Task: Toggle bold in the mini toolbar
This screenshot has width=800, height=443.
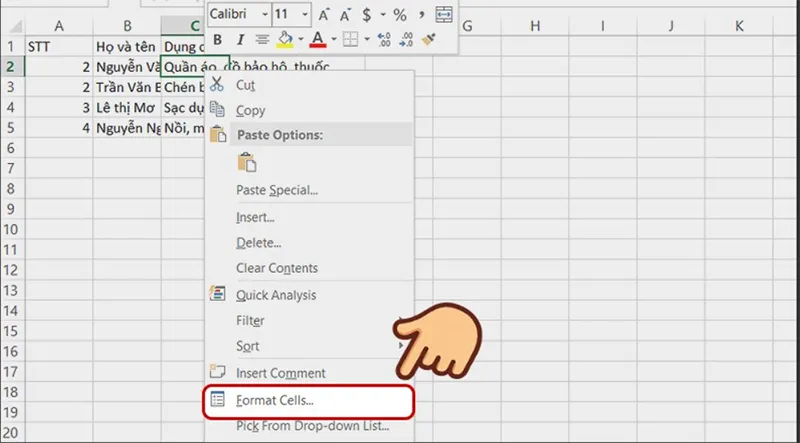Action: tap(216, 40)
